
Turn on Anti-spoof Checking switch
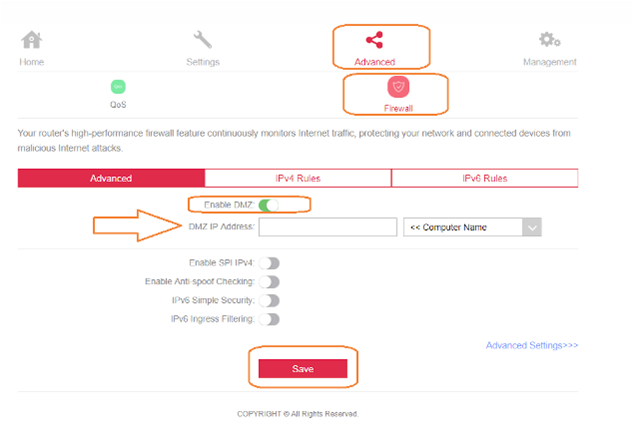269,282
